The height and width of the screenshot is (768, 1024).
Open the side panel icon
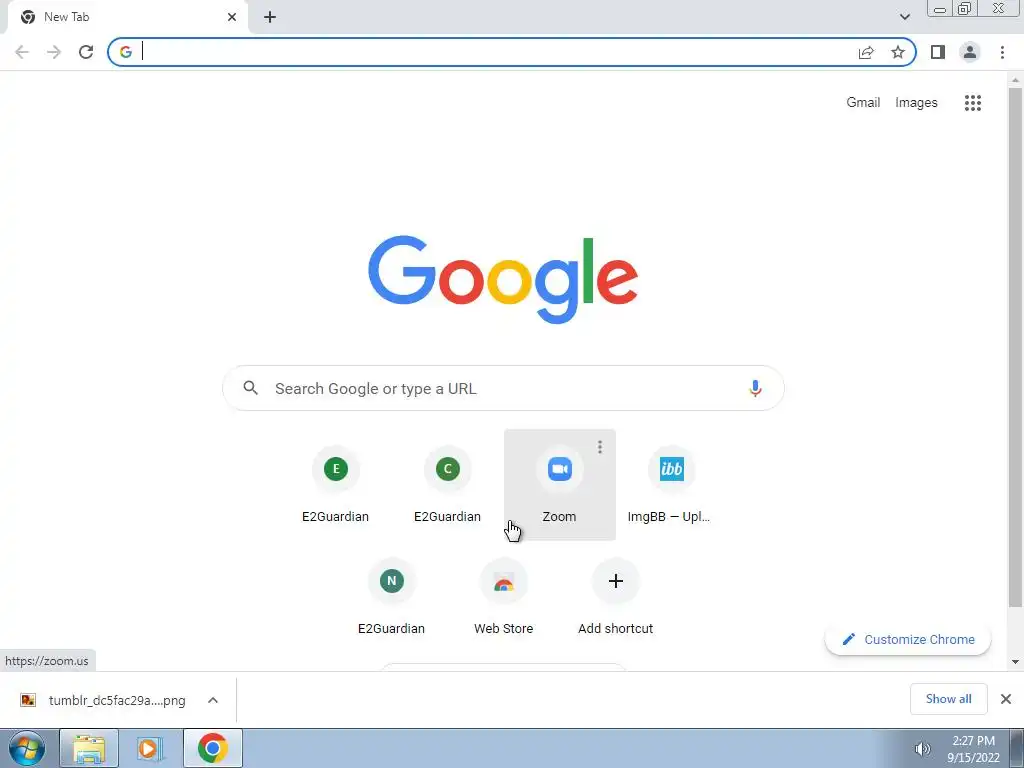(x=938, y=52)
